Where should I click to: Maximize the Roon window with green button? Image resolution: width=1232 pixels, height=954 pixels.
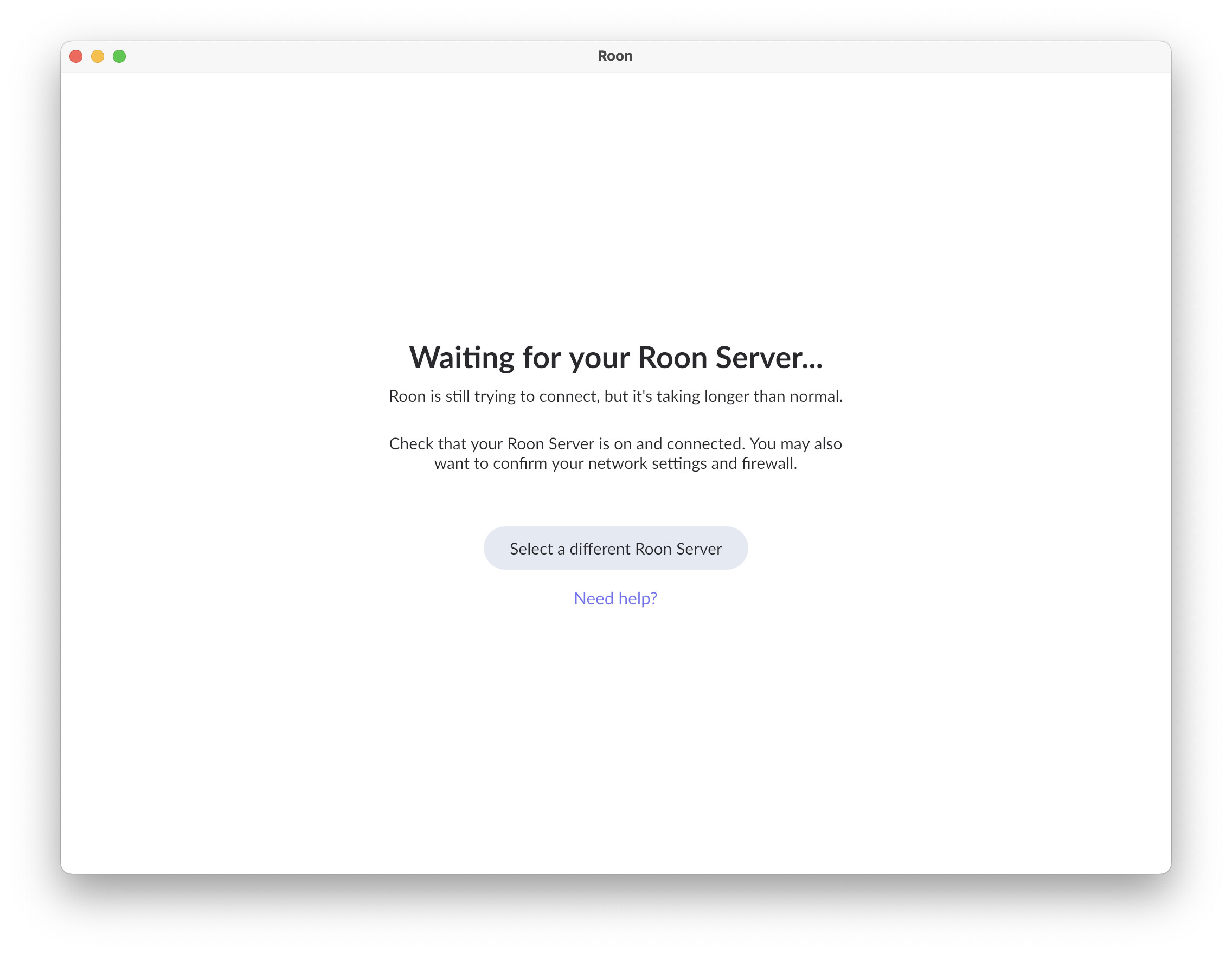(x=119, y=56)
